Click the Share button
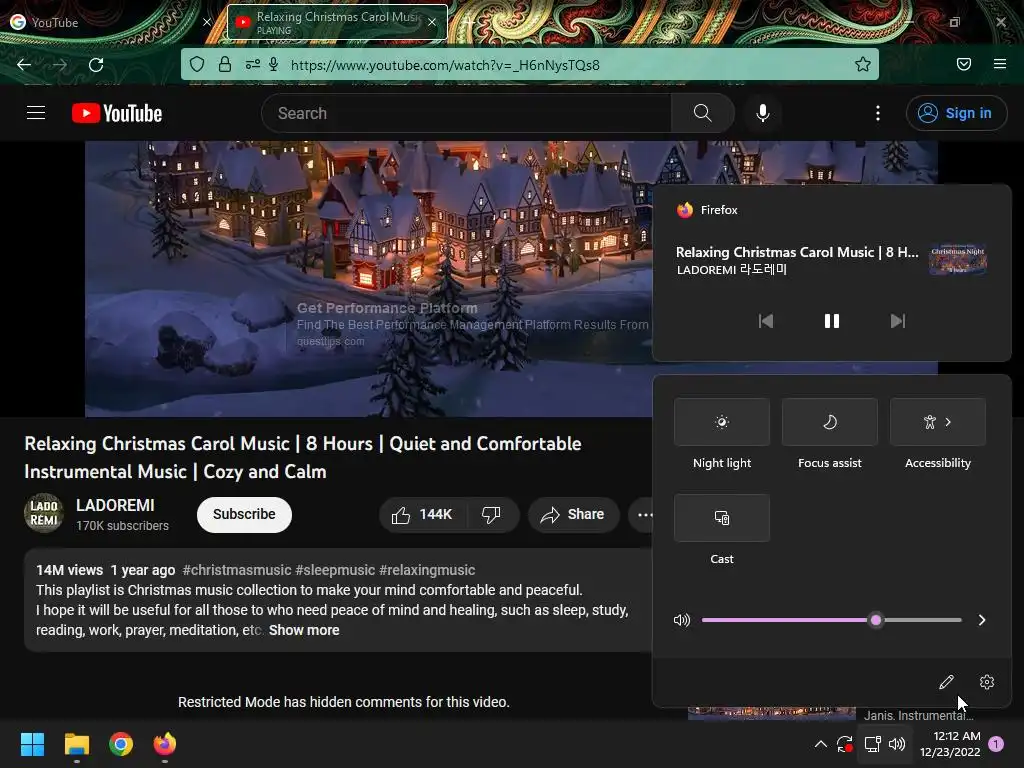Viewport: 1024px width, 768px height. (x=573, y=515)
